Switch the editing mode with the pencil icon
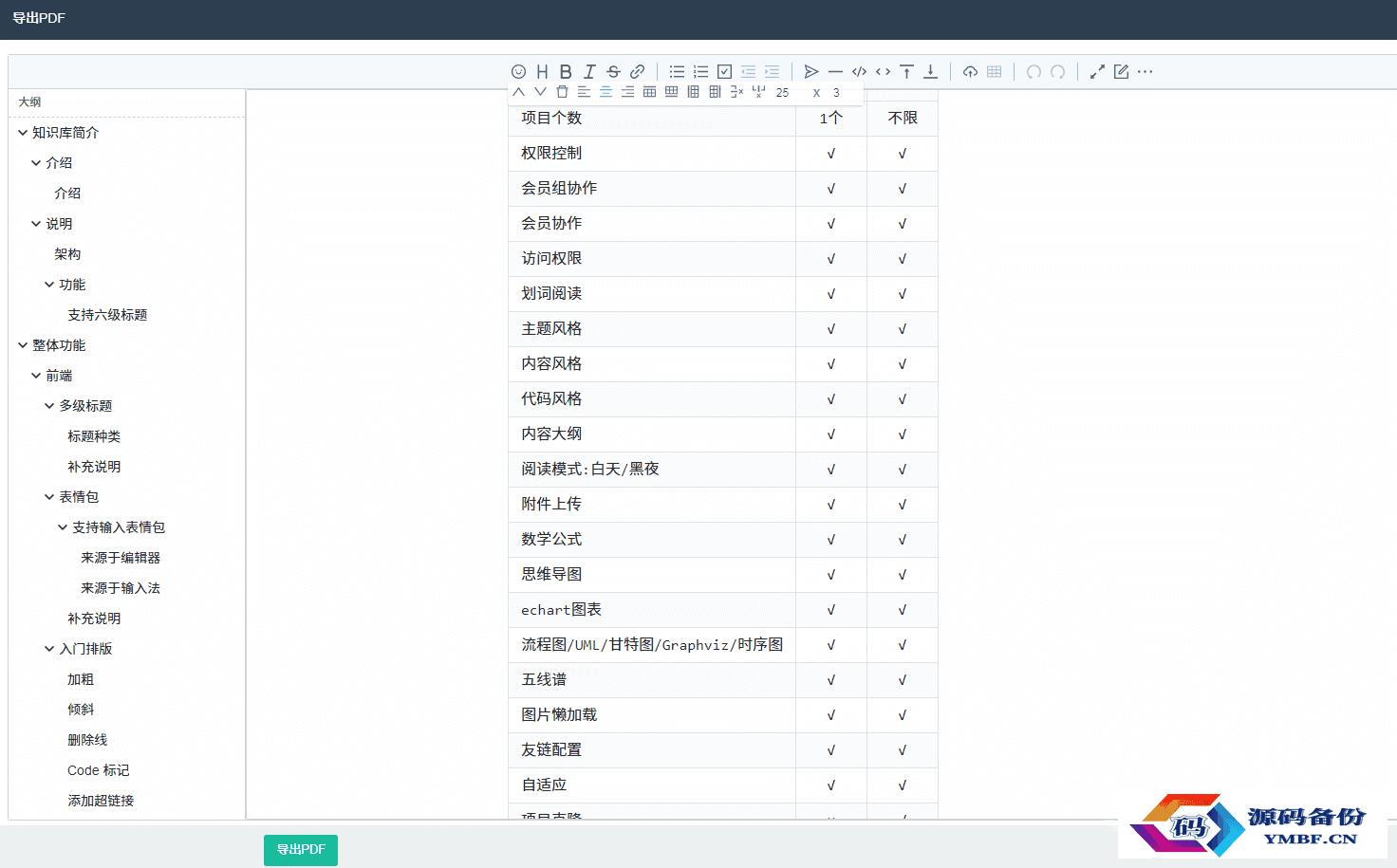1397x868 pixels. (1121, 72)
